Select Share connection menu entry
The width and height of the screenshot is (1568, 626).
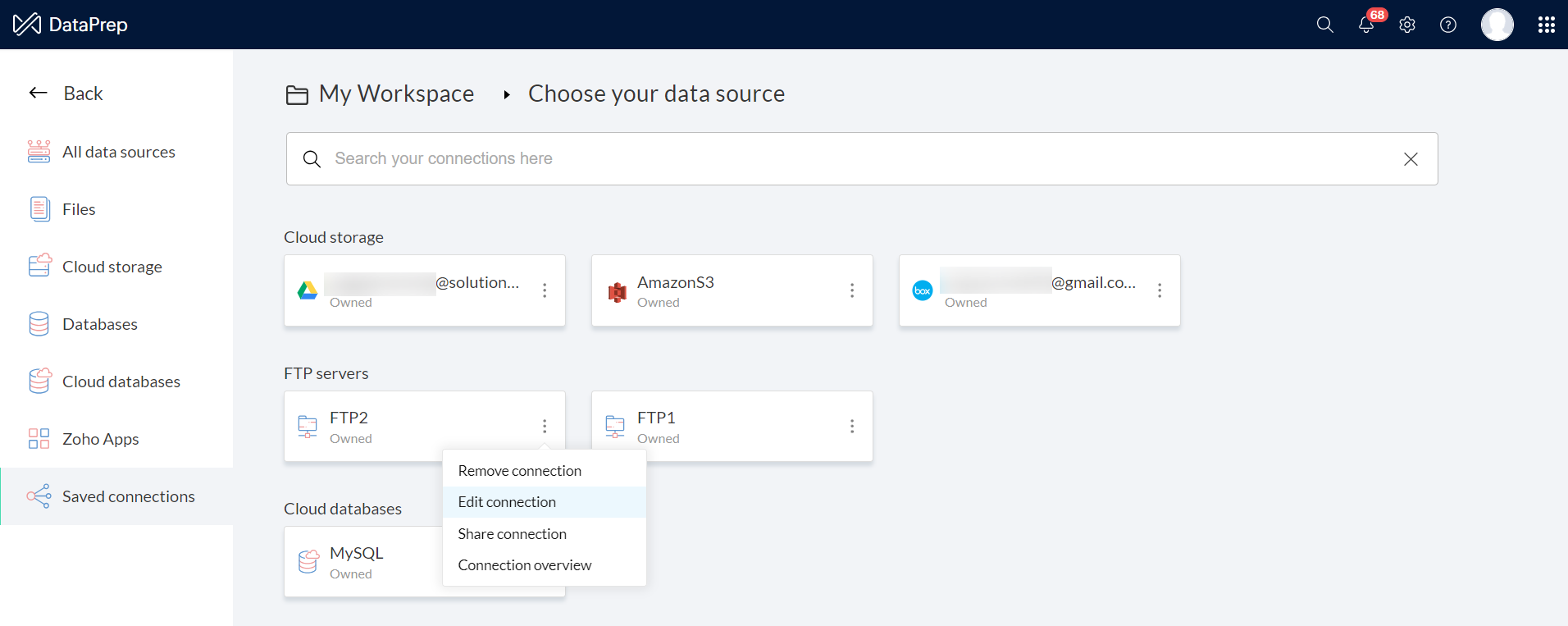512,534
